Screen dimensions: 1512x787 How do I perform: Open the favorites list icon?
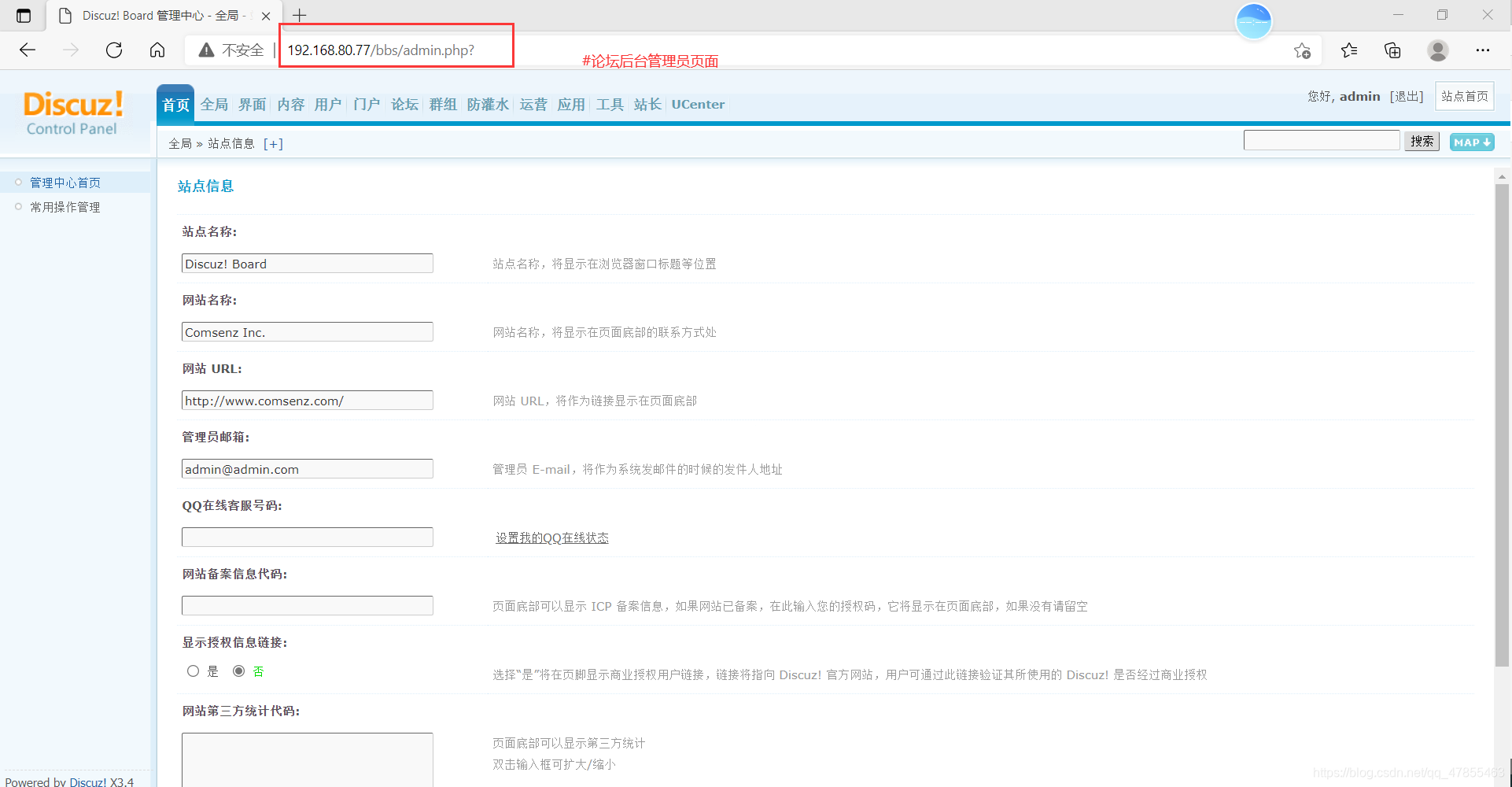(1349, 50)
